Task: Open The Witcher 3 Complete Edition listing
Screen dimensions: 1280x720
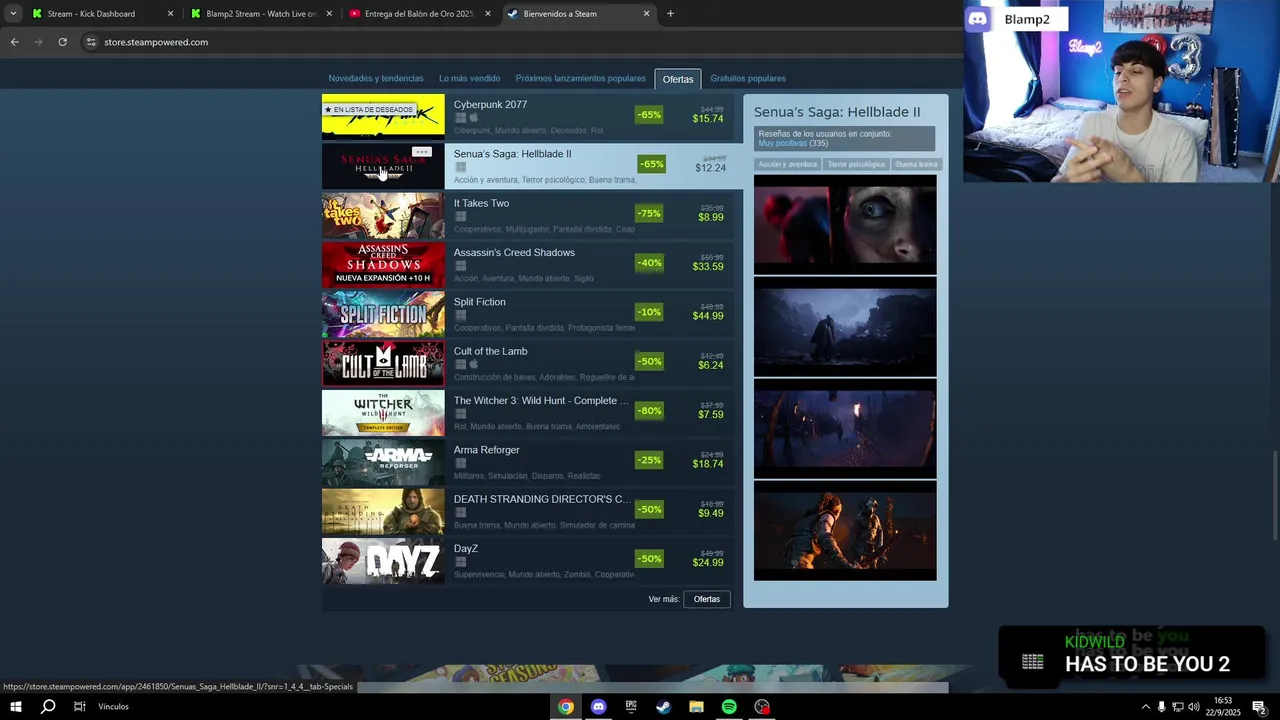Action: click(x=527, y=413)
